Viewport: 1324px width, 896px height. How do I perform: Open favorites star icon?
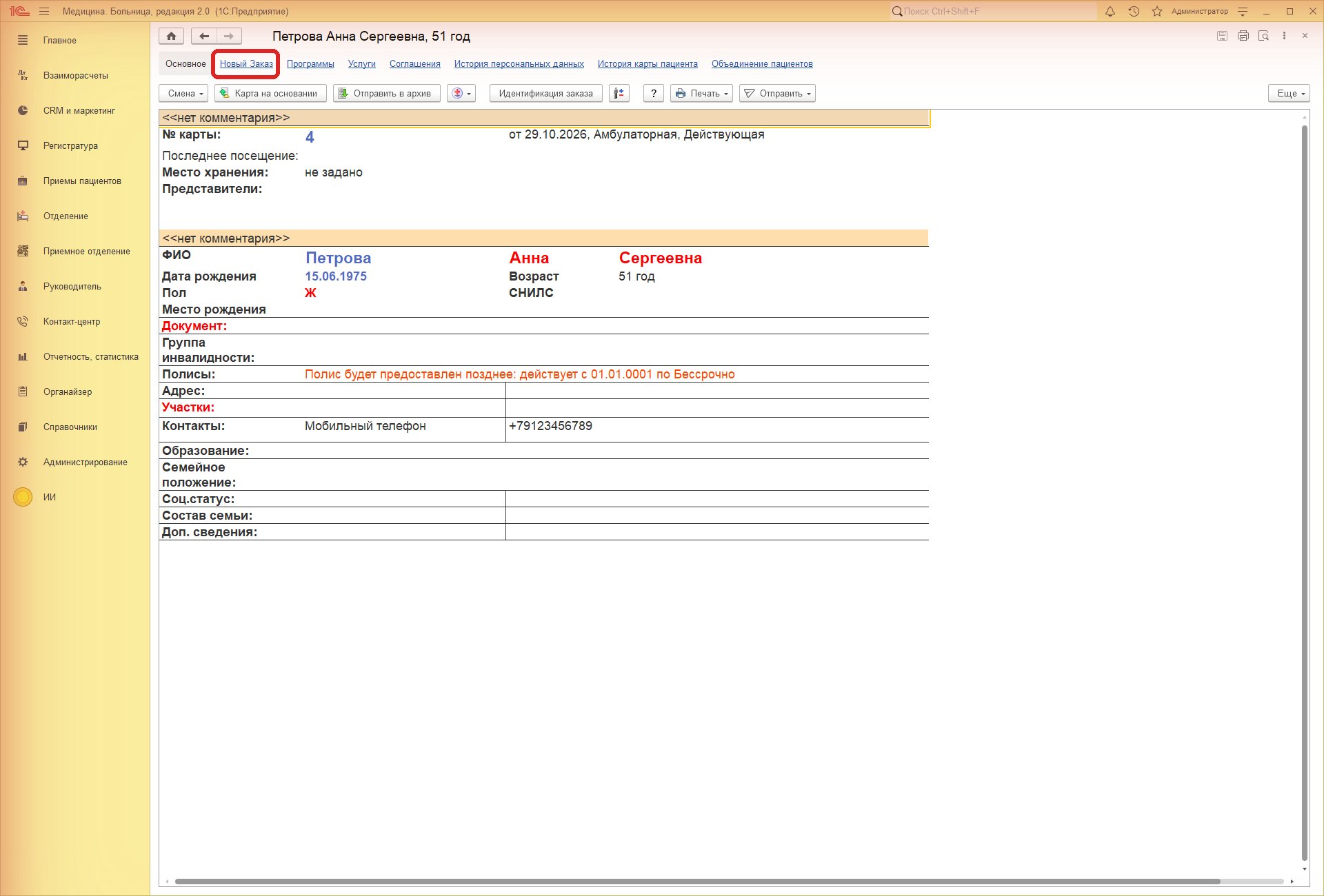point(1157,12)
